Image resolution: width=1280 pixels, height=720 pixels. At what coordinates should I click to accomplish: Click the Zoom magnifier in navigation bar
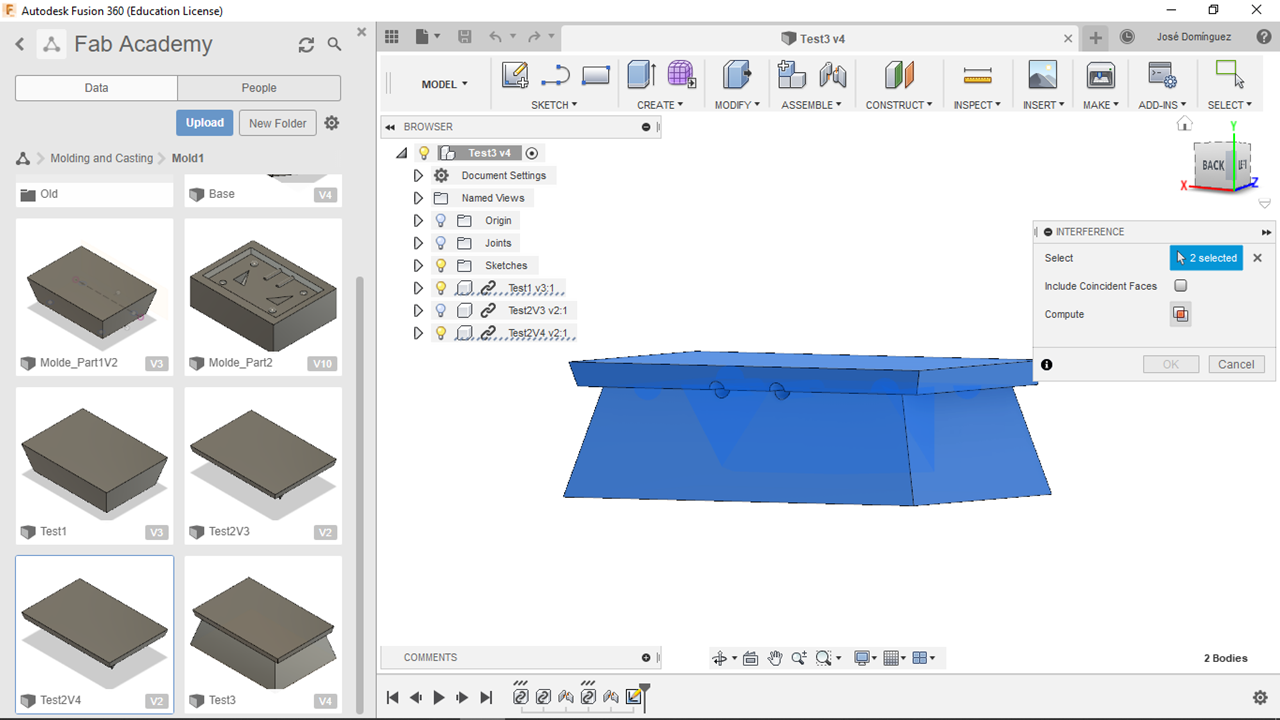pyautogui.click(x=799, y=658)
